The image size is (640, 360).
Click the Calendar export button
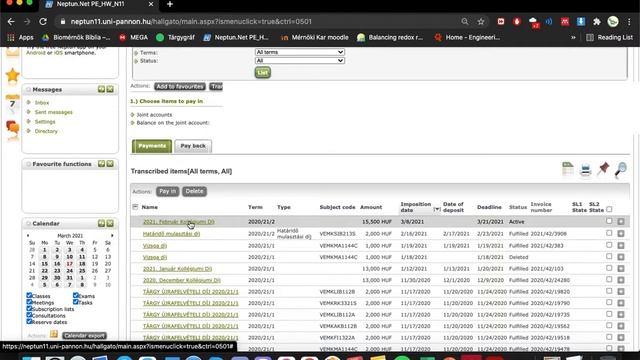tap(84, 336)
